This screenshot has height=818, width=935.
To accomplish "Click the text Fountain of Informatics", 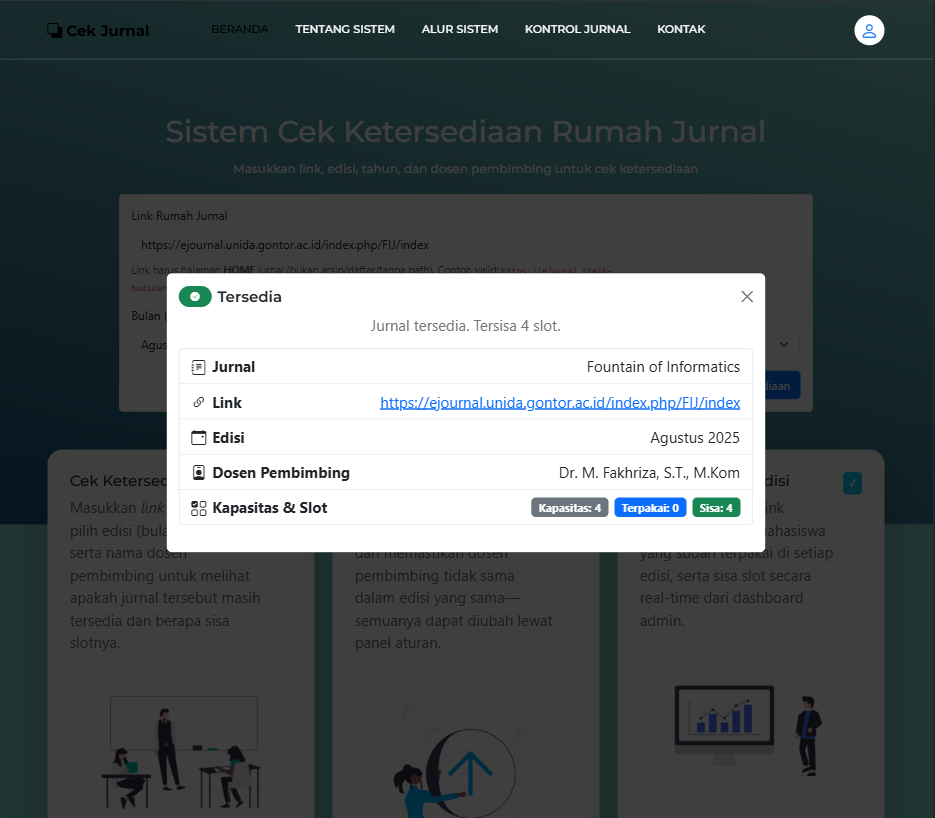I will [663, 367].
